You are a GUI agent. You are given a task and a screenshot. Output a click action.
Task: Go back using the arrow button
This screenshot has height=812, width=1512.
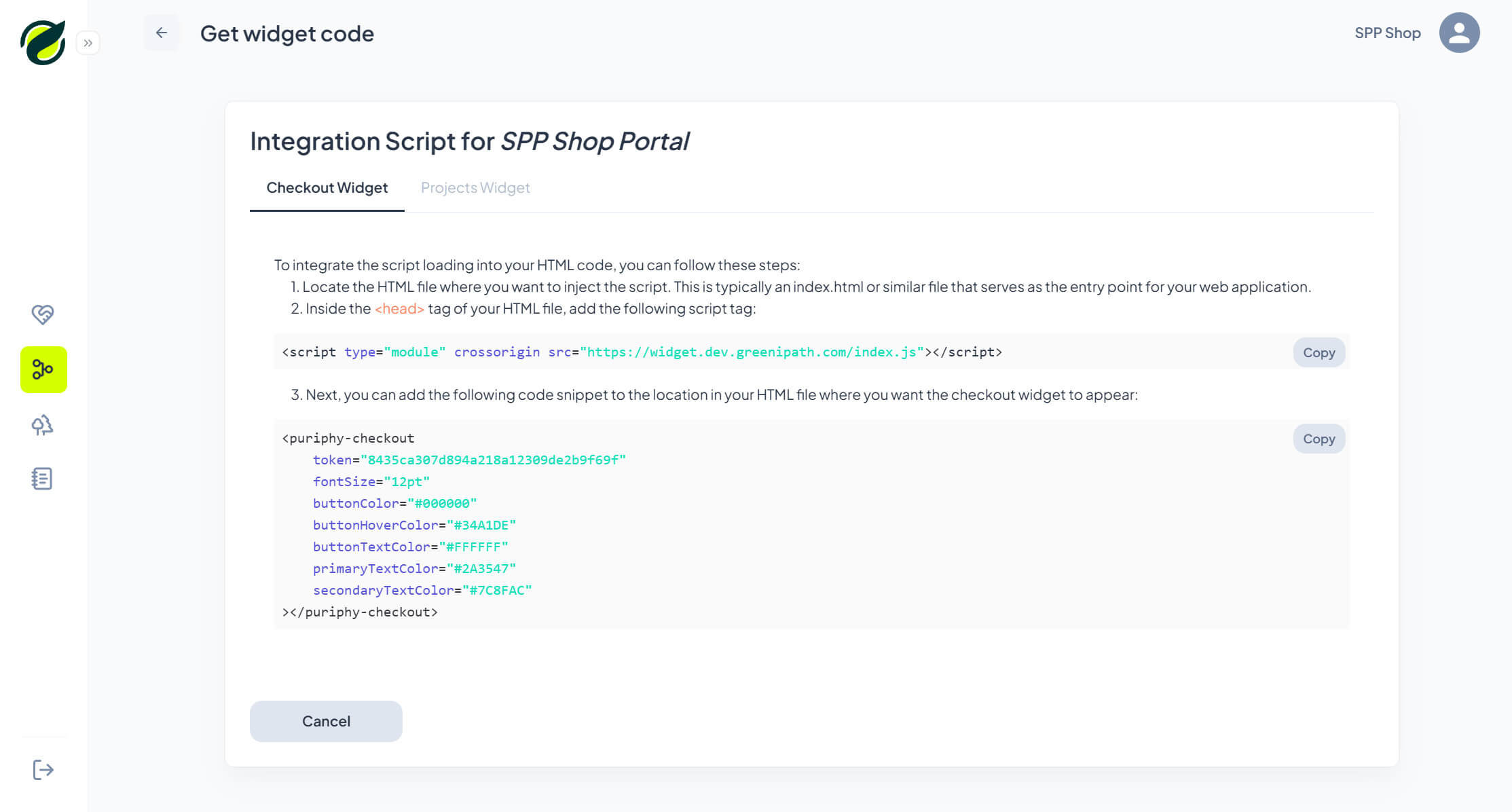pyautogui.click(x=161, y=33)
